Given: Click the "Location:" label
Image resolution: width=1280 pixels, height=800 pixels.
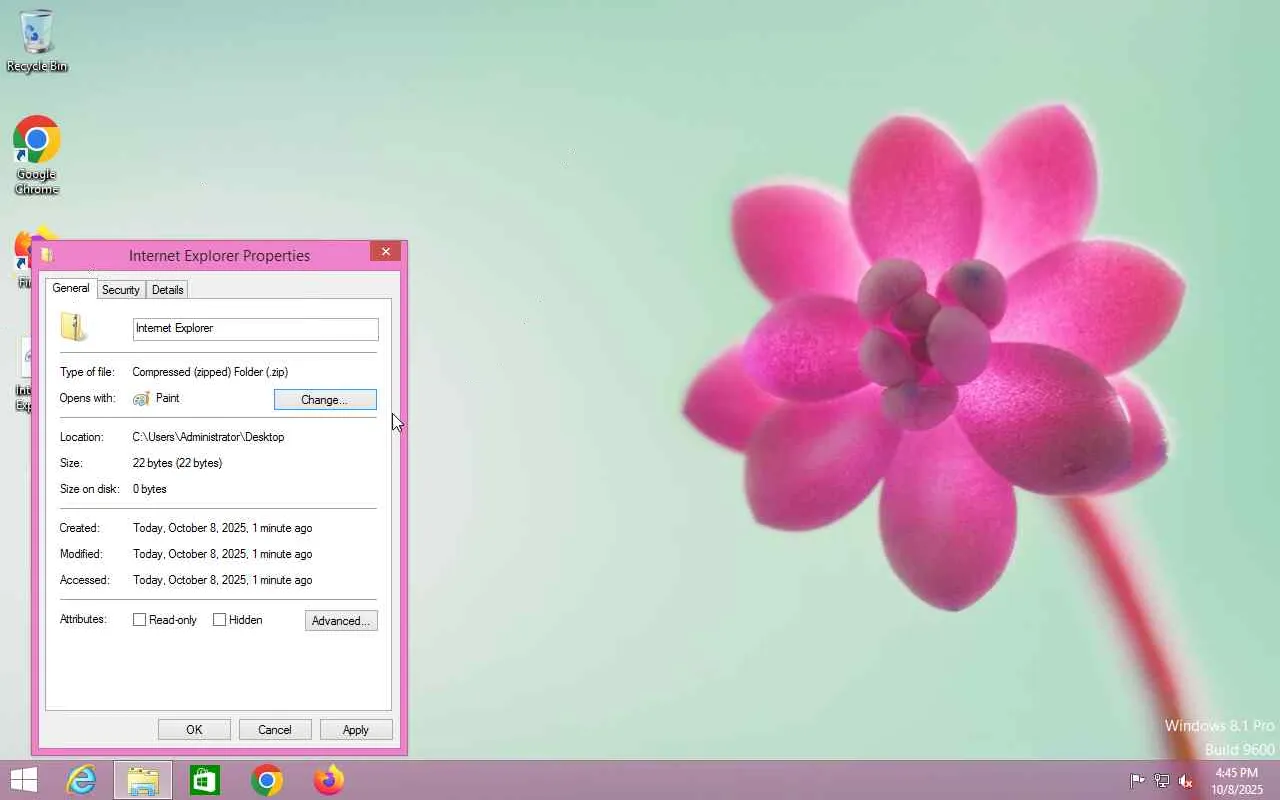Looking at the screenshot, I should 81,437.
